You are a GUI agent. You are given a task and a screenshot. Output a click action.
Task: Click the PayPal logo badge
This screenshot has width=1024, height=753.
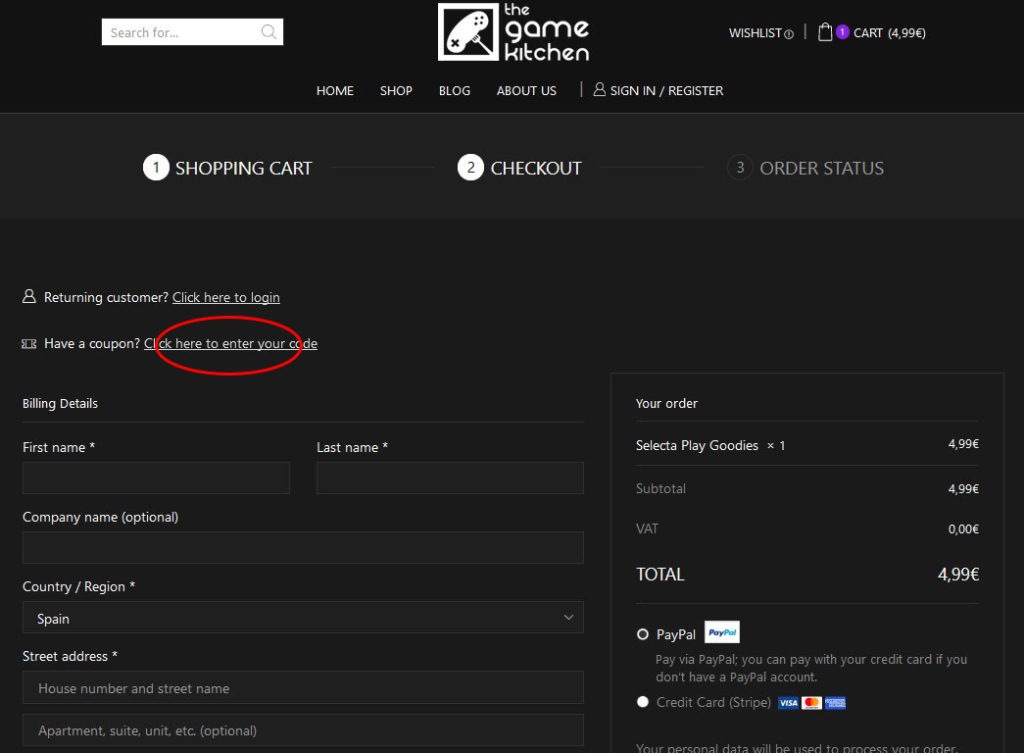722,633
